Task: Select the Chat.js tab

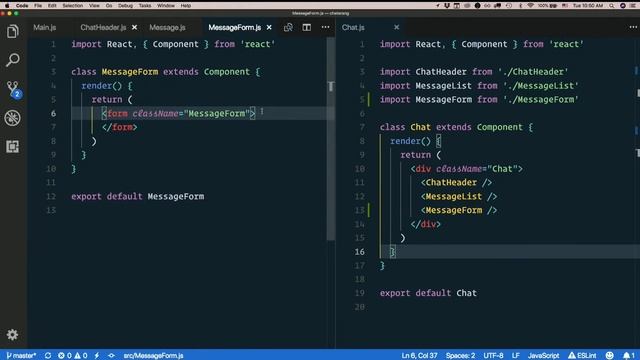Action: tap(353, 27)
